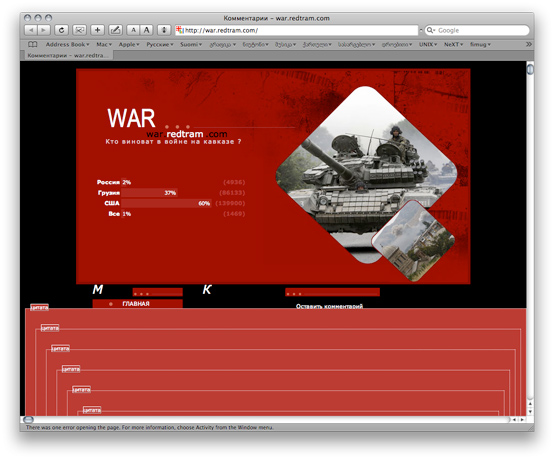The image size is (554, 459).
Task: Open the Google search magnifier menu
Action: [431, 30]
